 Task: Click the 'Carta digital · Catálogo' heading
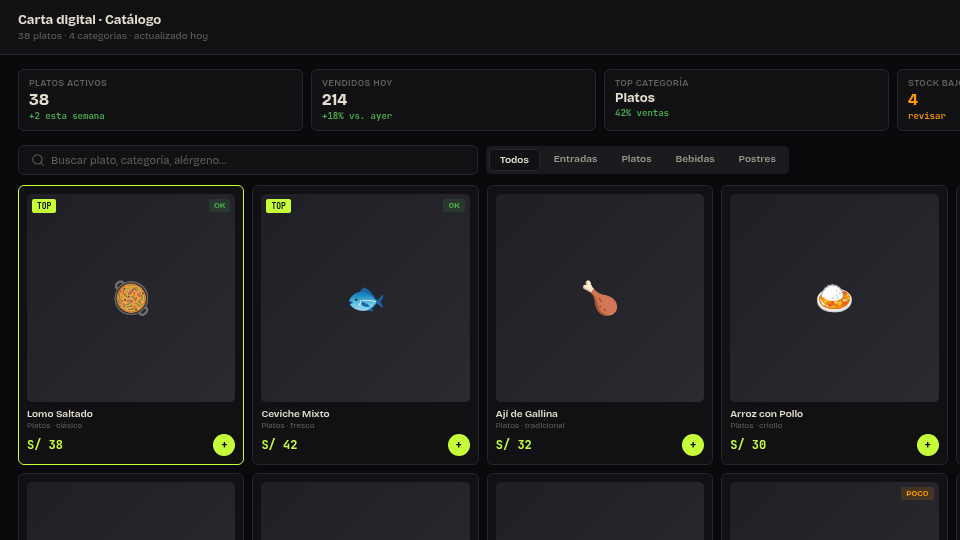89,20
